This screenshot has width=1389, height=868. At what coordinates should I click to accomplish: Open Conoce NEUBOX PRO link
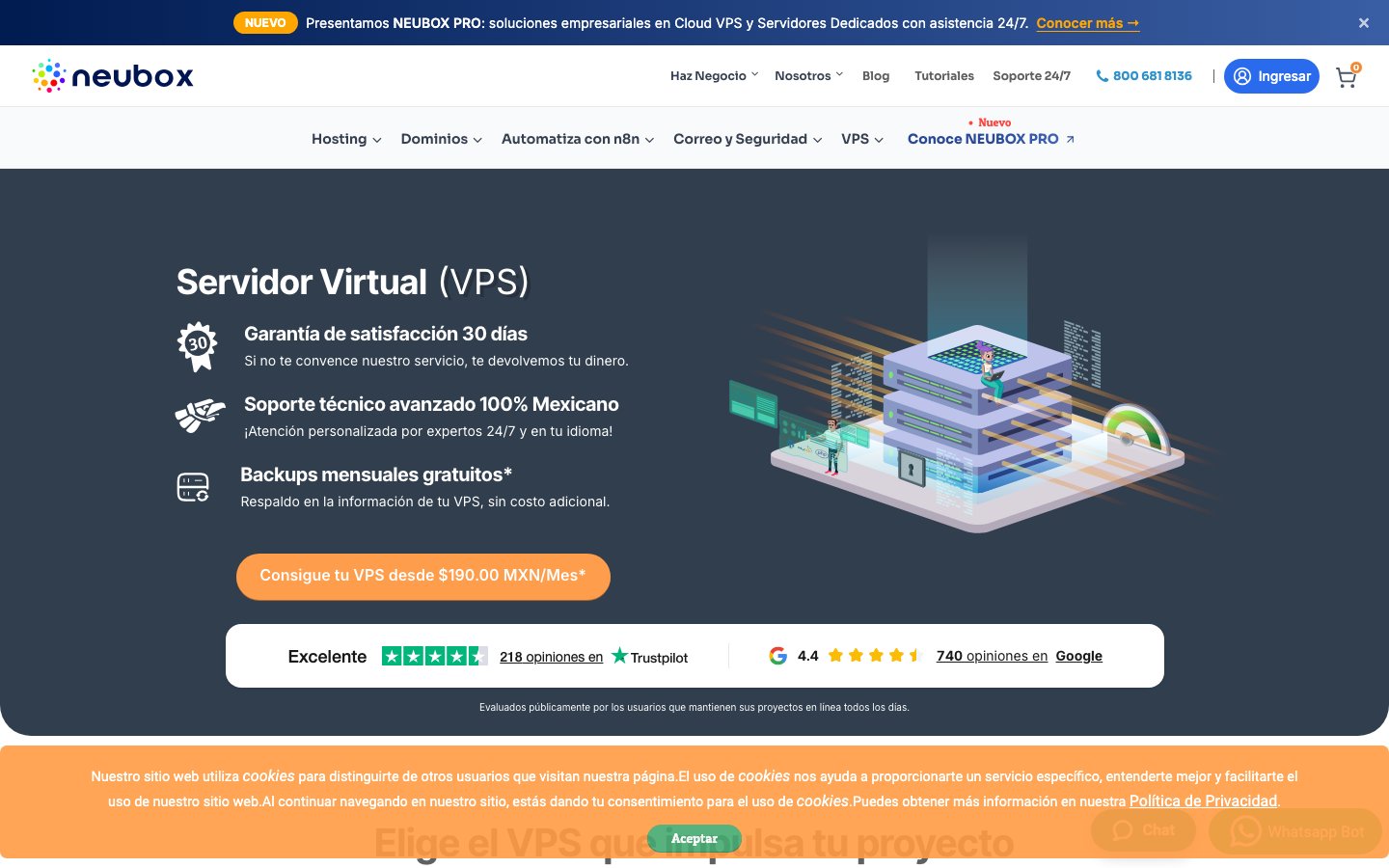coord(991,139)
